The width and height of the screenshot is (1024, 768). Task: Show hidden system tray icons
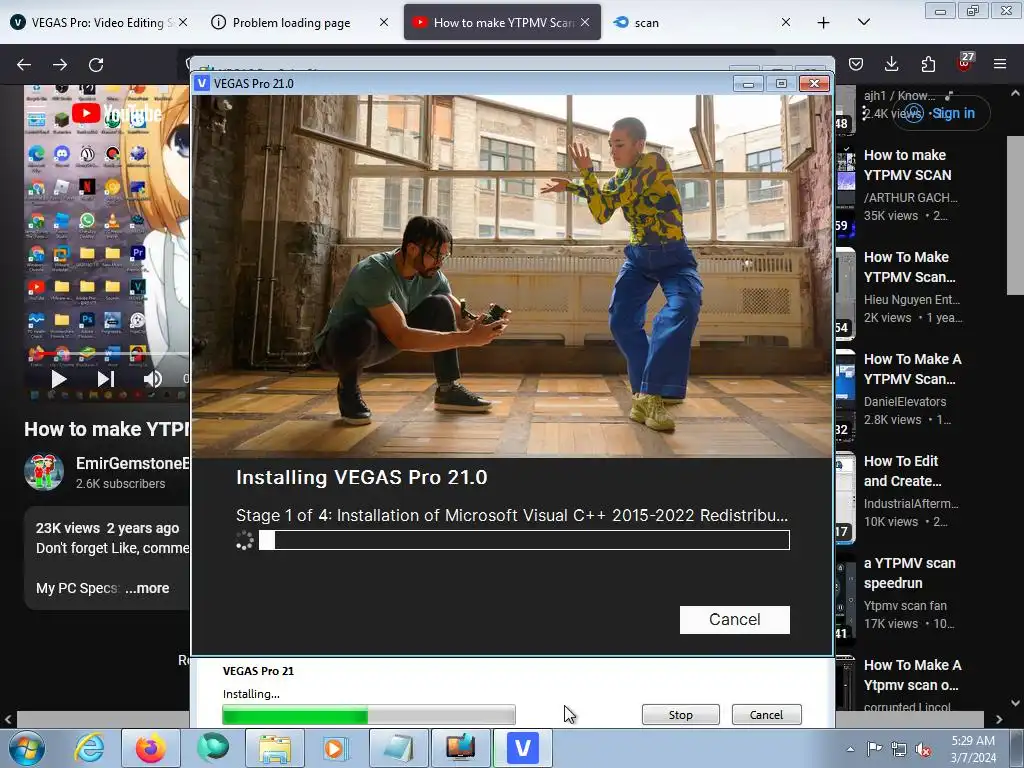pos(850,749)
